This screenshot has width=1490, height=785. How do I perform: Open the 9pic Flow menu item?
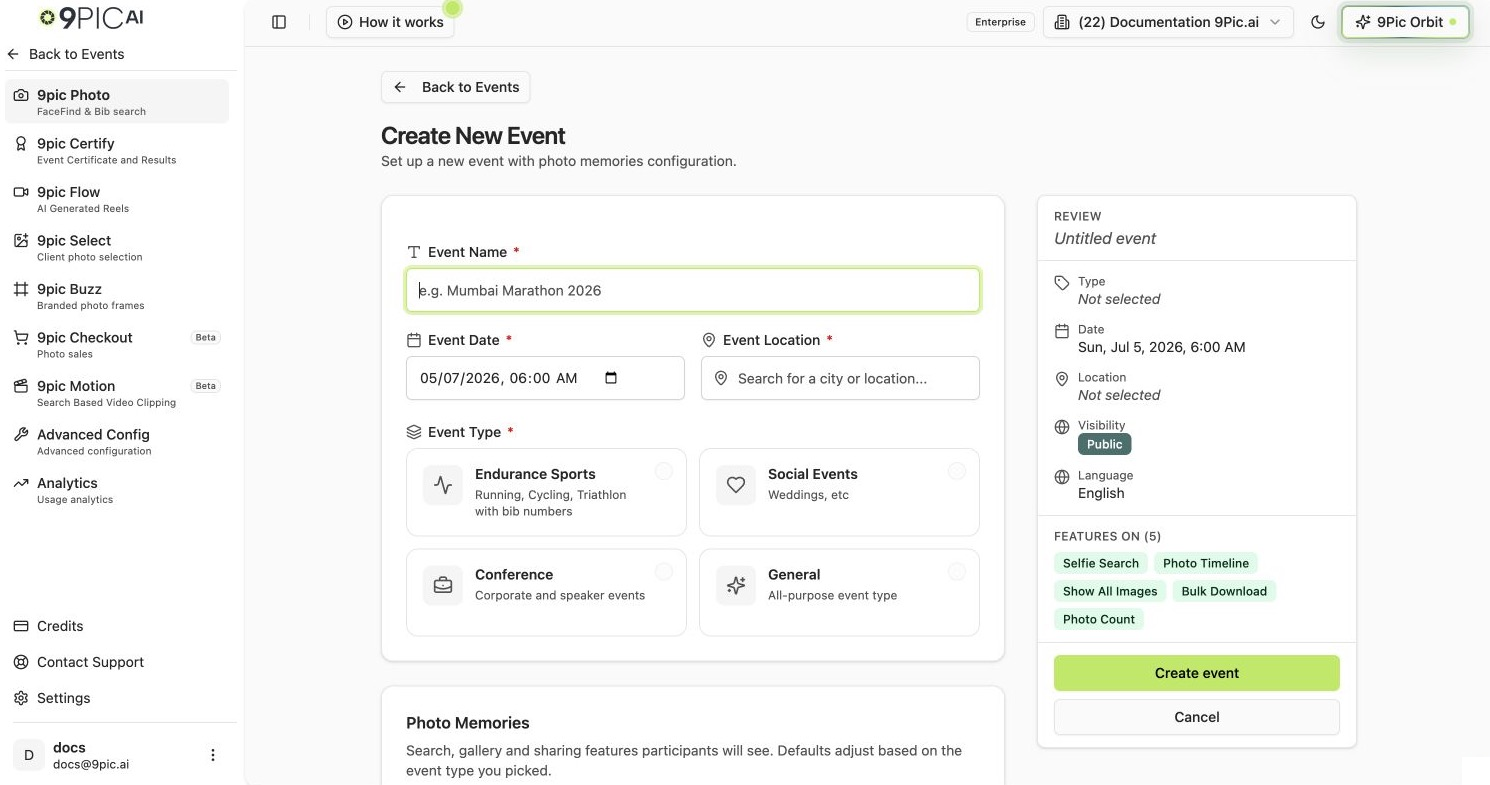coord(117,199)
